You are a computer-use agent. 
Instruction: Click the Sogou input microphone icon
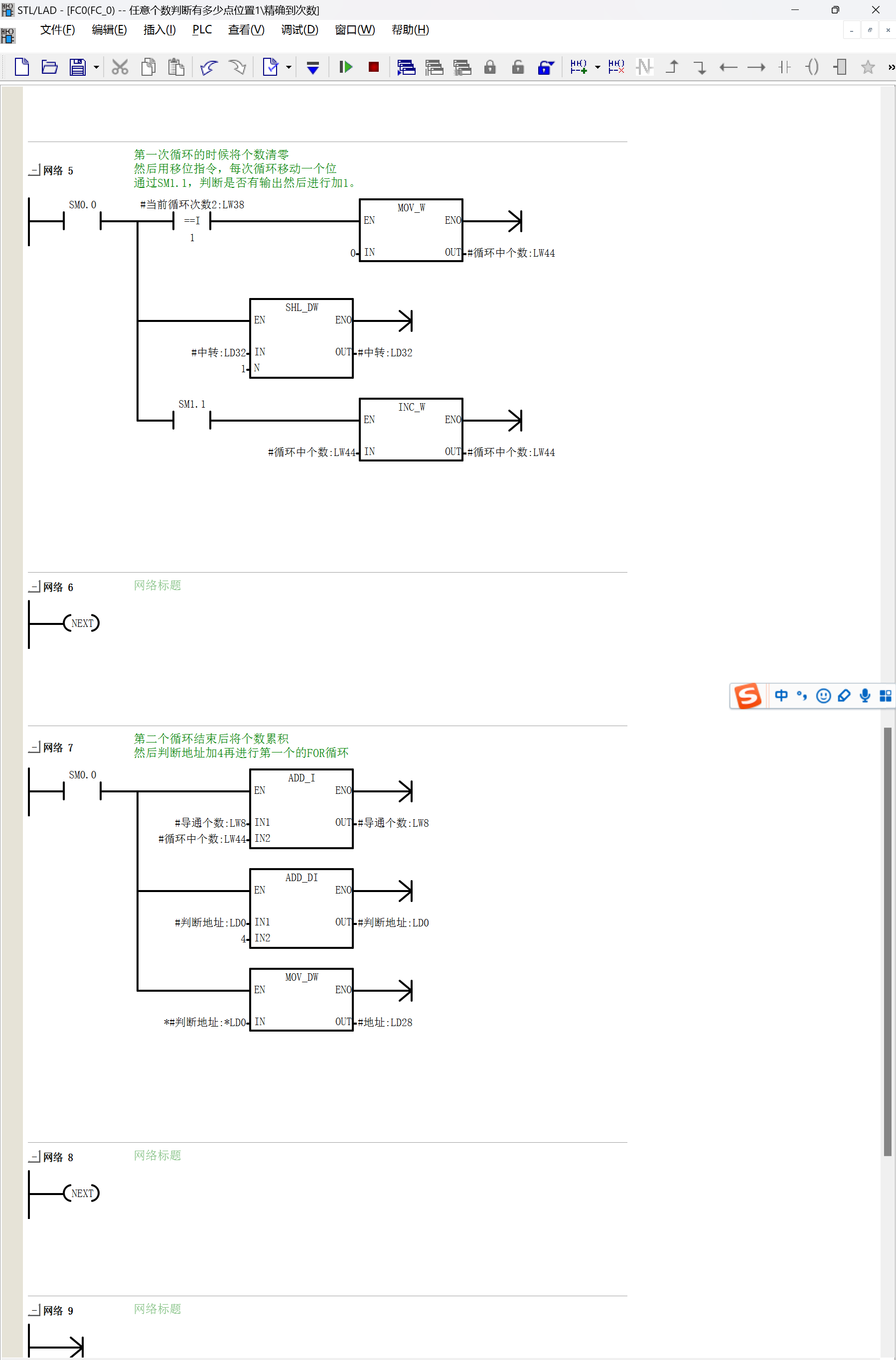point(865,695)
